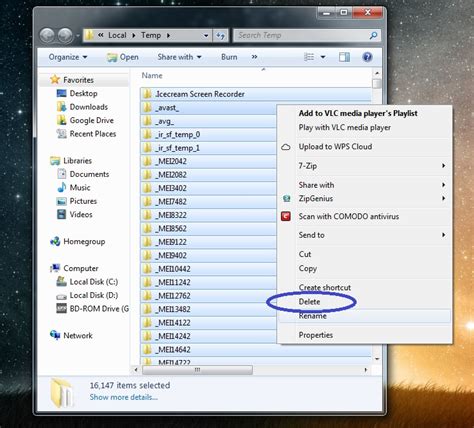Click the Google Drive icon in sidebar
This screenshot has width=474, height=428.
coord(62,120)
